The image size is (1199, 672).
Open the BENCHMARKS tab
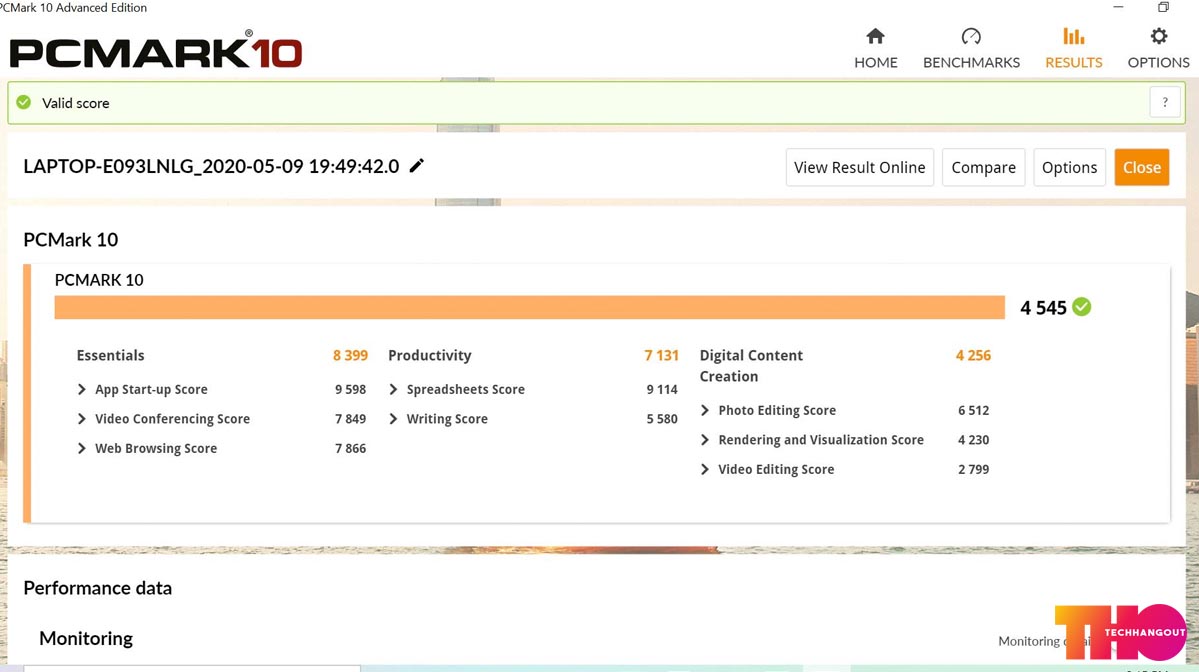[971, 49]
